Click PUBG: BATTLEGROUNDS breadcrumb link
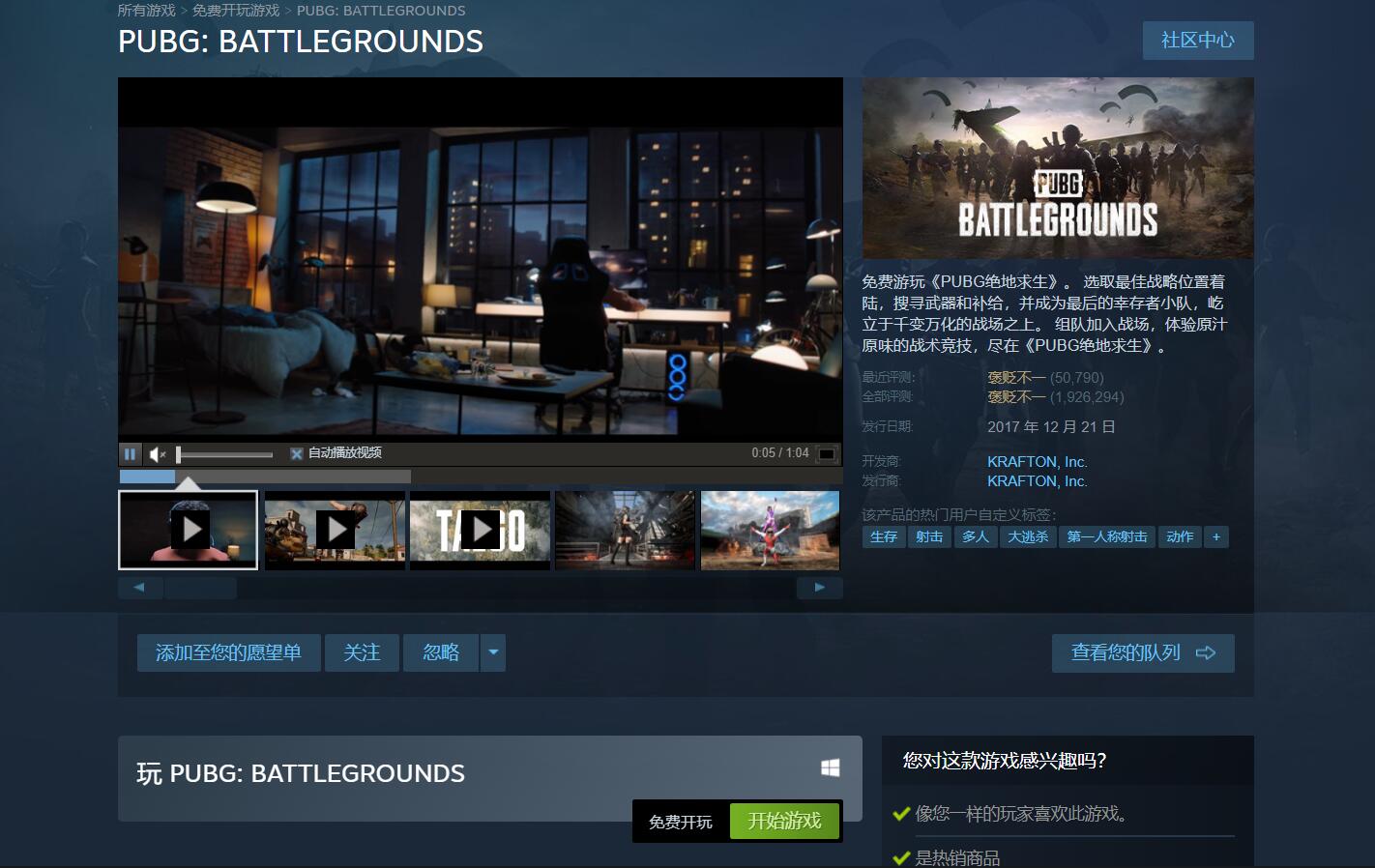This screenshot has width=1375, height=868. pyautogui.click(x=381, y=11)
